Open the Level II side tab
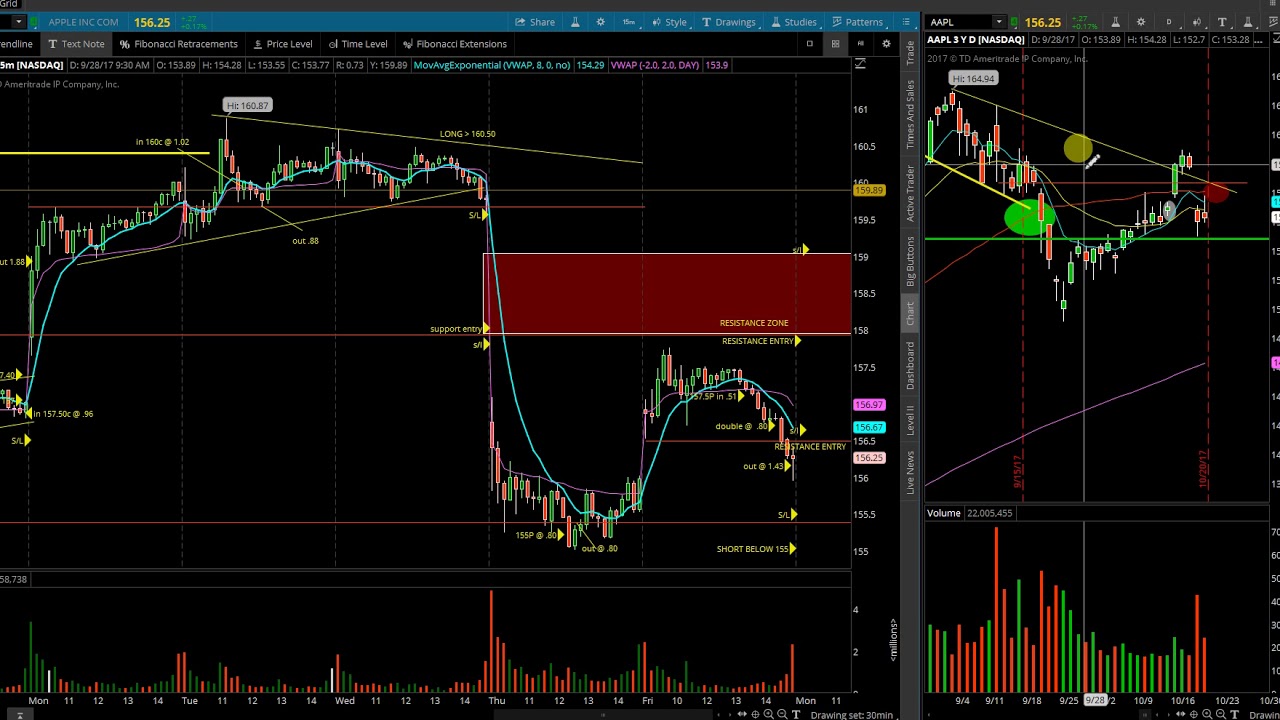Screen dimensions: 1280x720 click(x=910, y=421)
